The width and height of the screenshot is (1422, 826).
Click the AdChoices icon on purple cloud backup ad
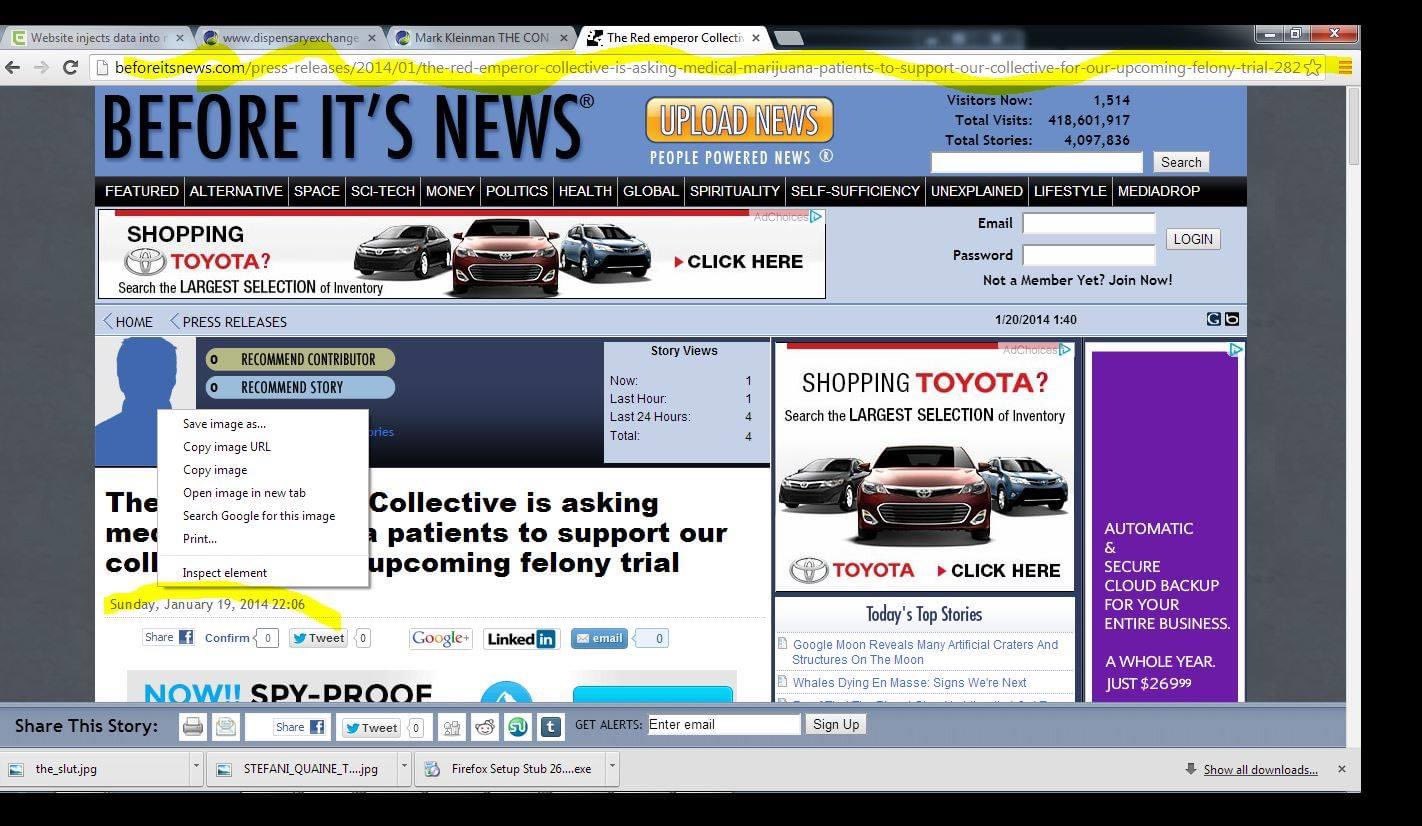tap(1236, 349)
